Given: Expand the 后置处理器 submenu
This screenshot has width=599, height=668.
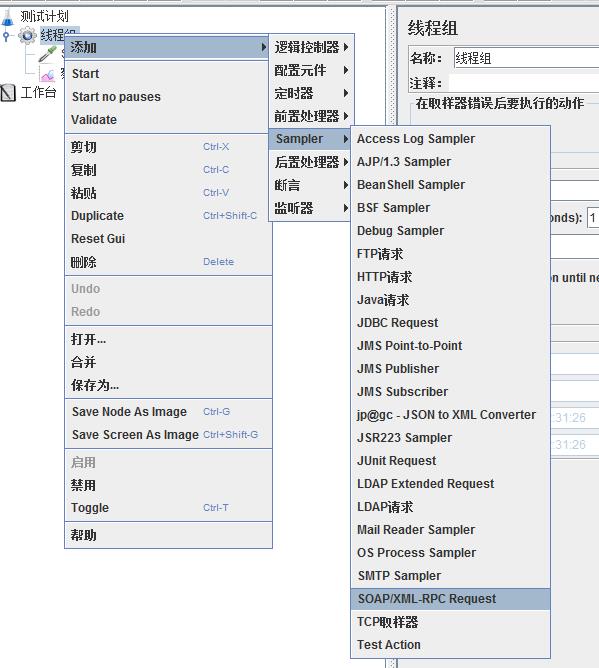Looking at the screenshot, I should point(311,162).
